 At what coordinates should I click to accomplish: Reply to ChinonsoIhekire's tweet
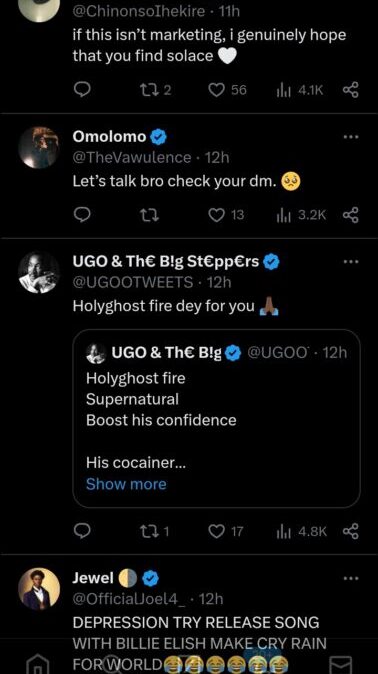click(x=82, y=90)
